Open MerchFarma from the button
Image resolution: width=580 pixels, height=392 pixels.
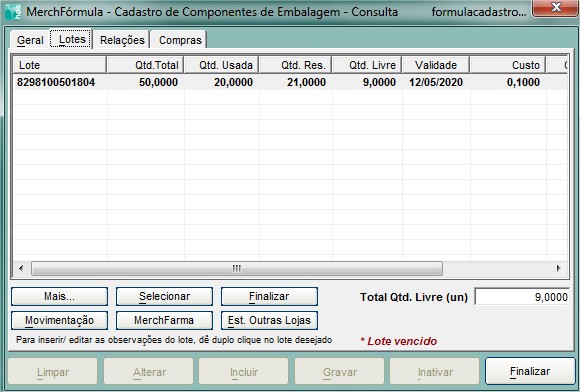(x=164, y=320)
